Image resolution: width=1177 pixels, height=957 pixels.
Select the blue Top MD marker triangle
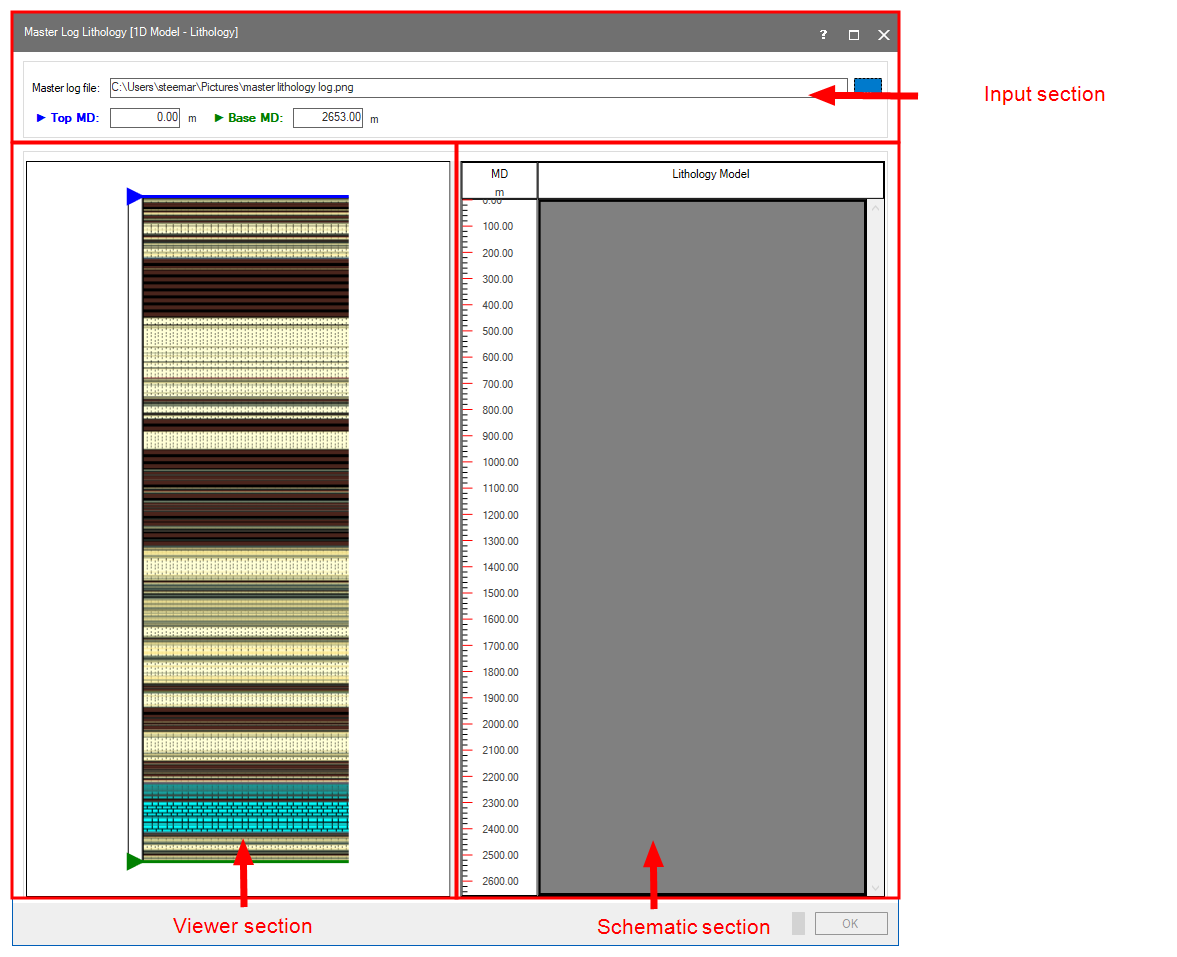click(134, 197)
